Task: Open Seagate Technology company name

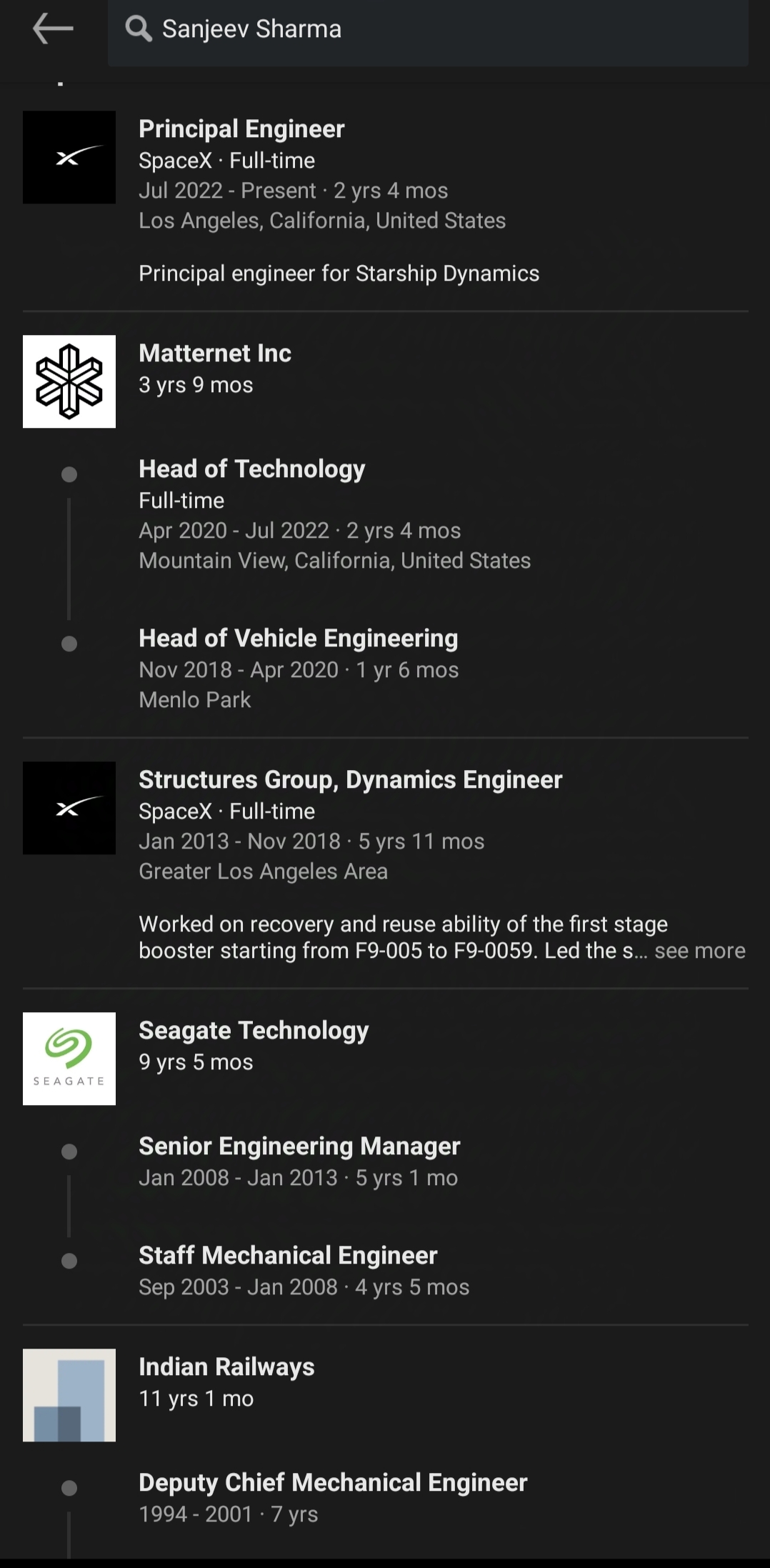Action: coord(254,1030)
